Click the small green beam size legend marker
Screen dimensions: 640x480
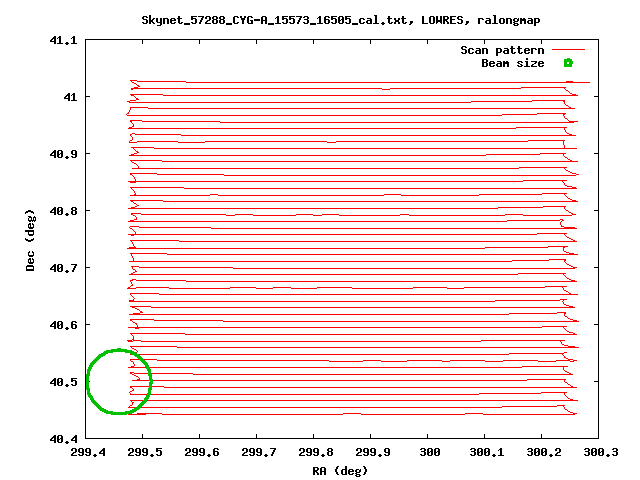(x=568, y=63)
